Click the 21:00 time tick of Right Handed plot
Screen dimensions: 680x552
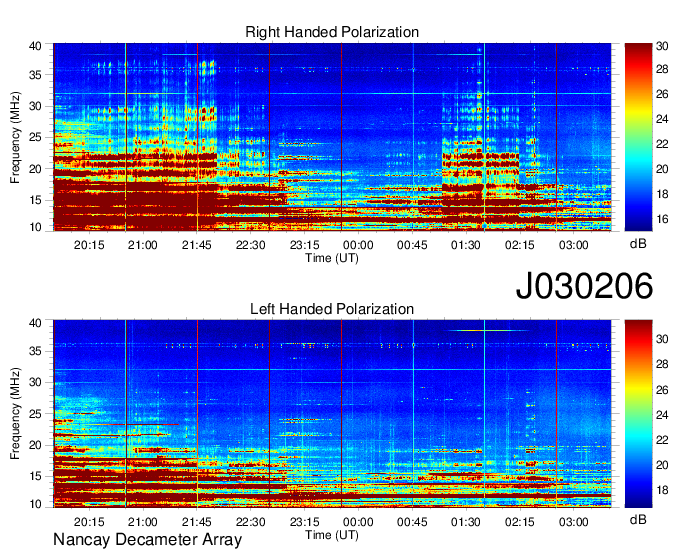click(x=143, y=245)
